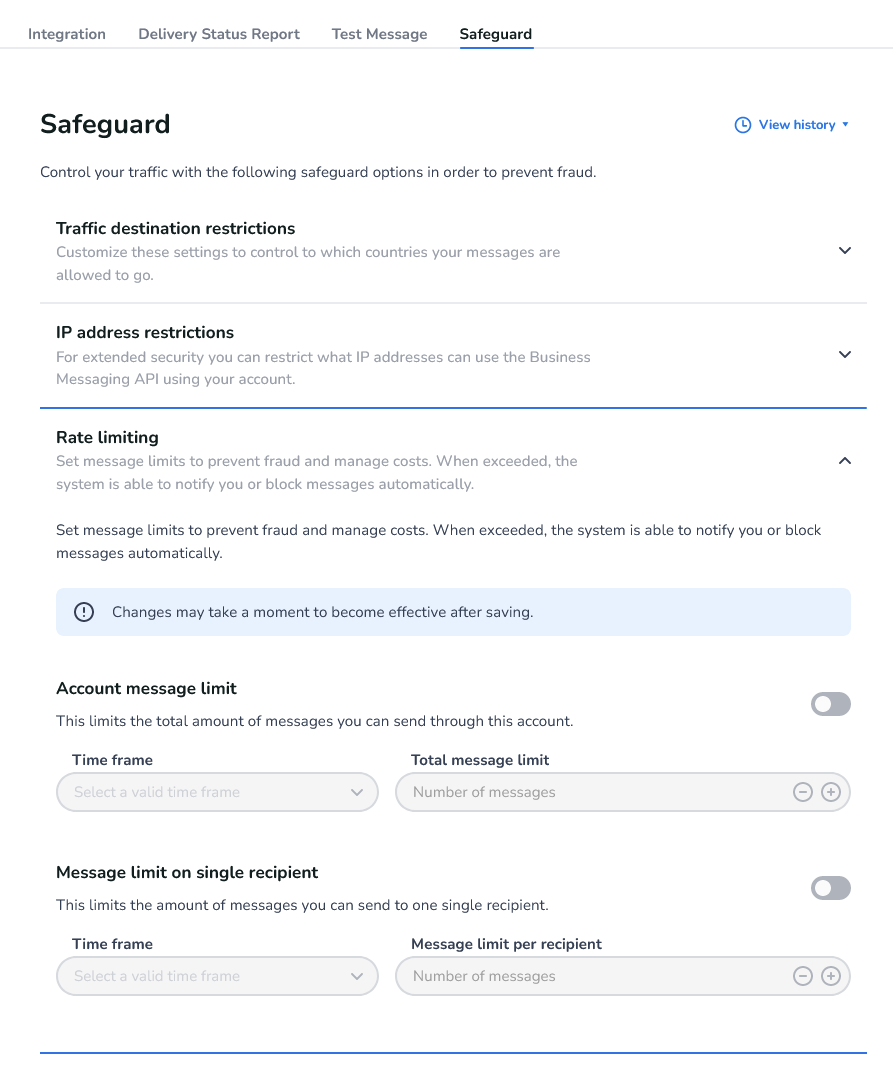This screenshot has height=1075, width=893.
Task: Switch to the Integration tab
Action: (x=67, y=34)
